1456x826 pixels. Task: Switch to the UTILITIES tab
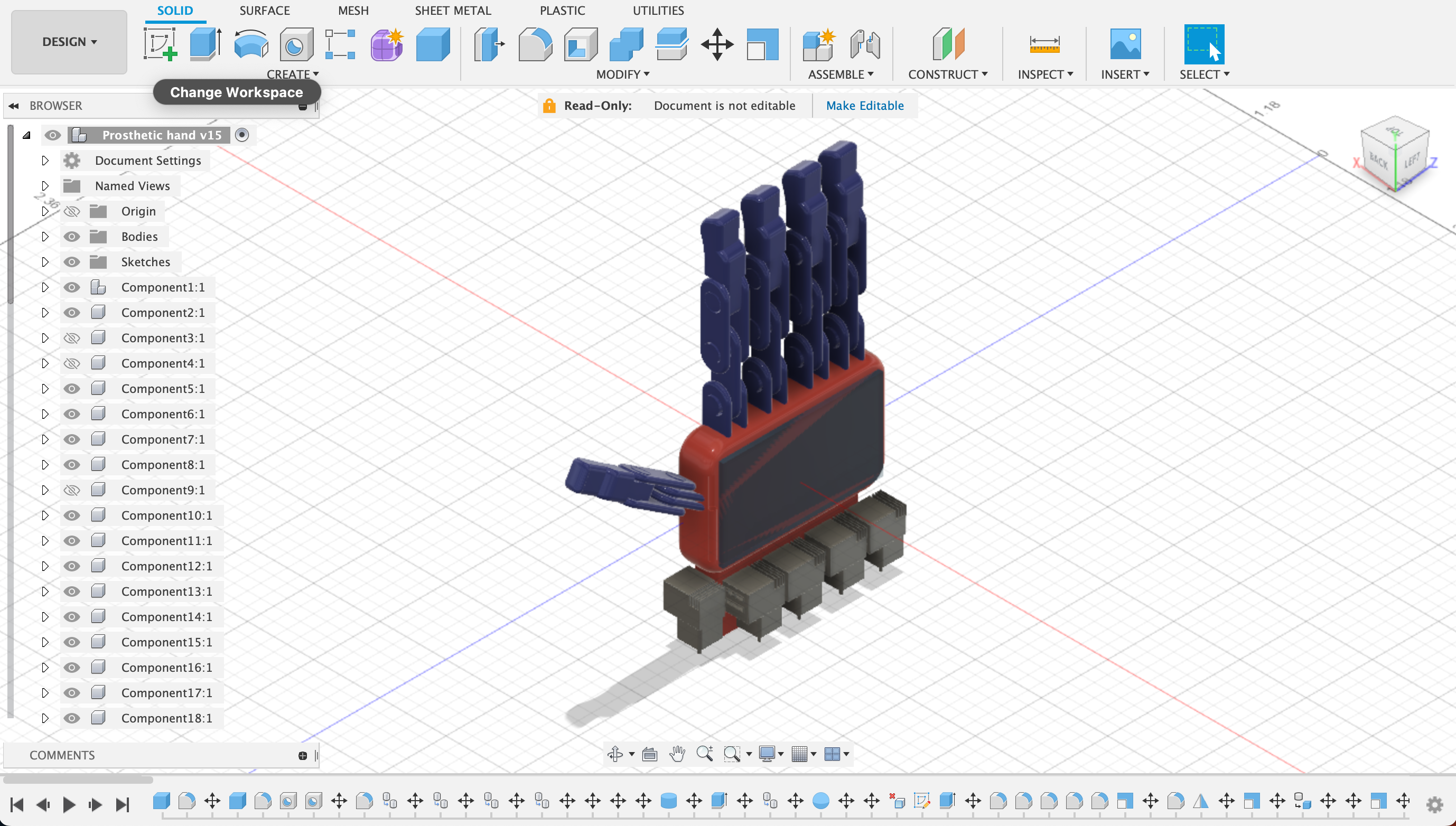click(658, 11)
